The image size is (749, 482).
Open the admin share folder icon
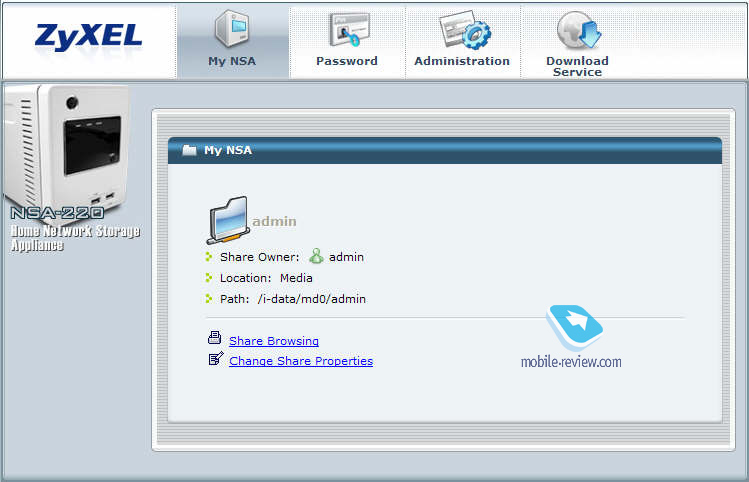click(x=228, y=220)
